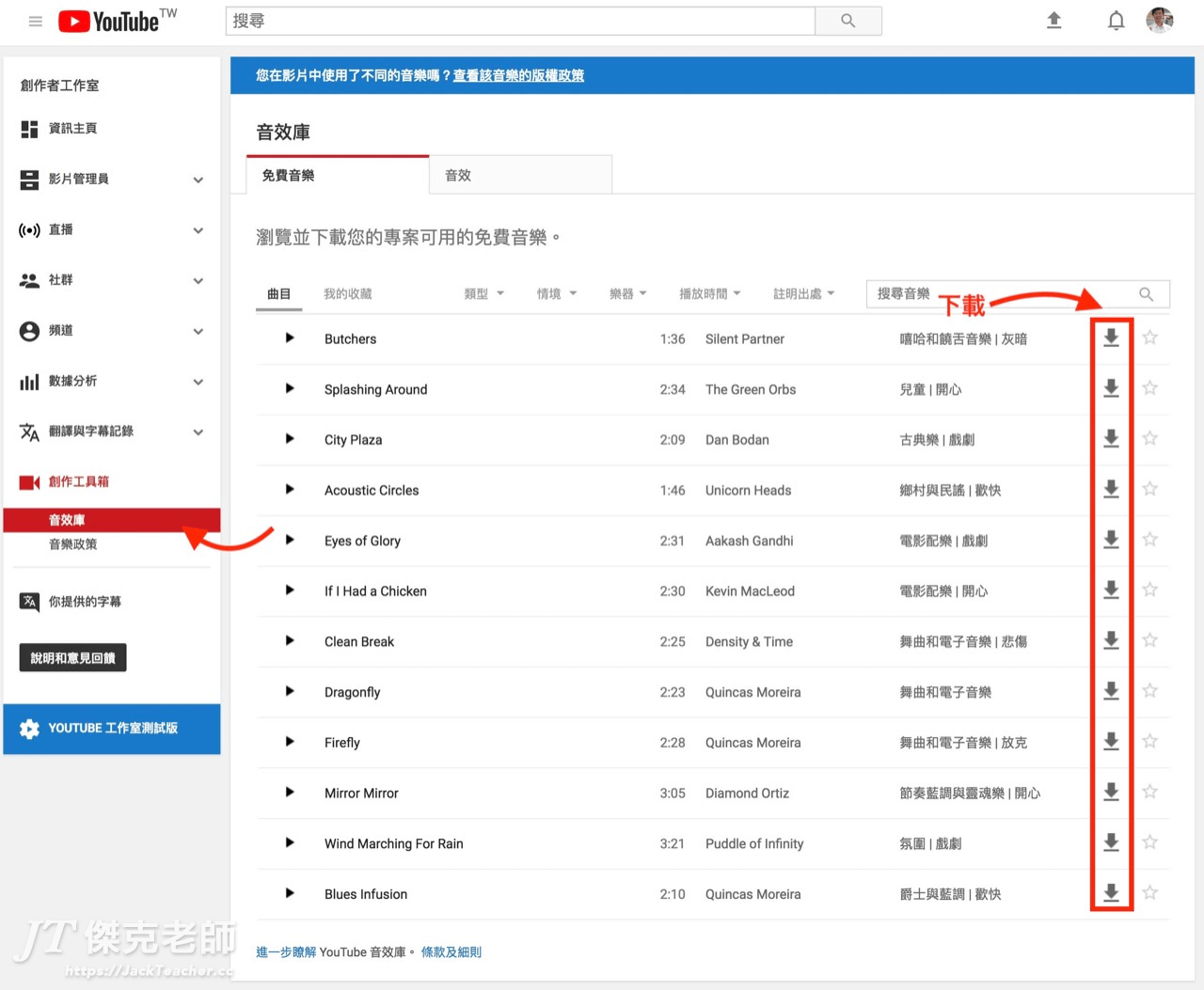Viewport: 1204px width, 990px height.
Task: Star the Firefly track
Action: click(x=1149, y=742)
